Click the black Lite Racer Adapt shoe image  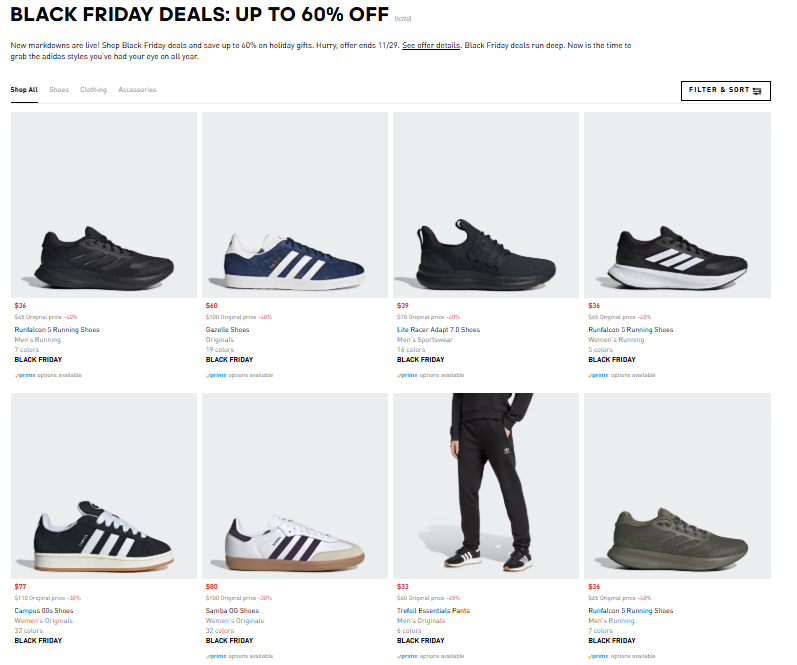486,205
